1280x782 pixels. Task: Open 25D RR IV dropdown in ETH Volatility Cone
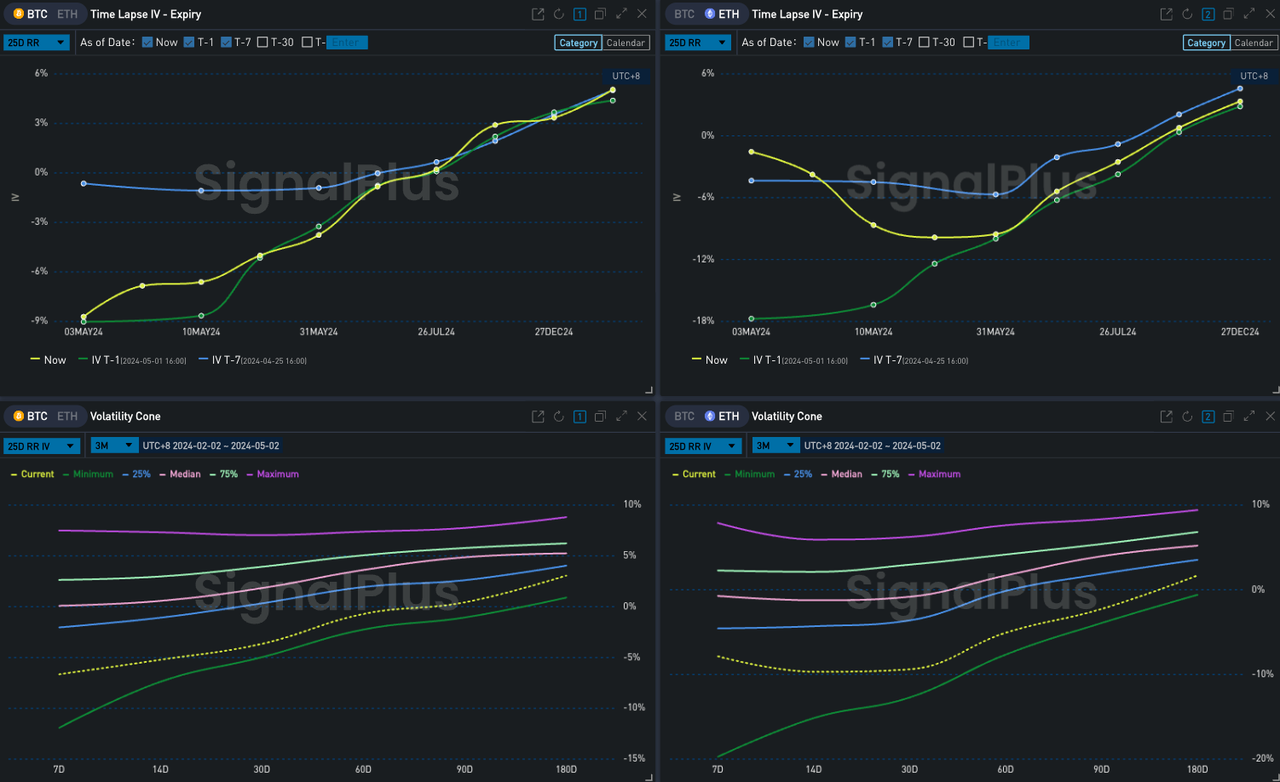[703, 445]
